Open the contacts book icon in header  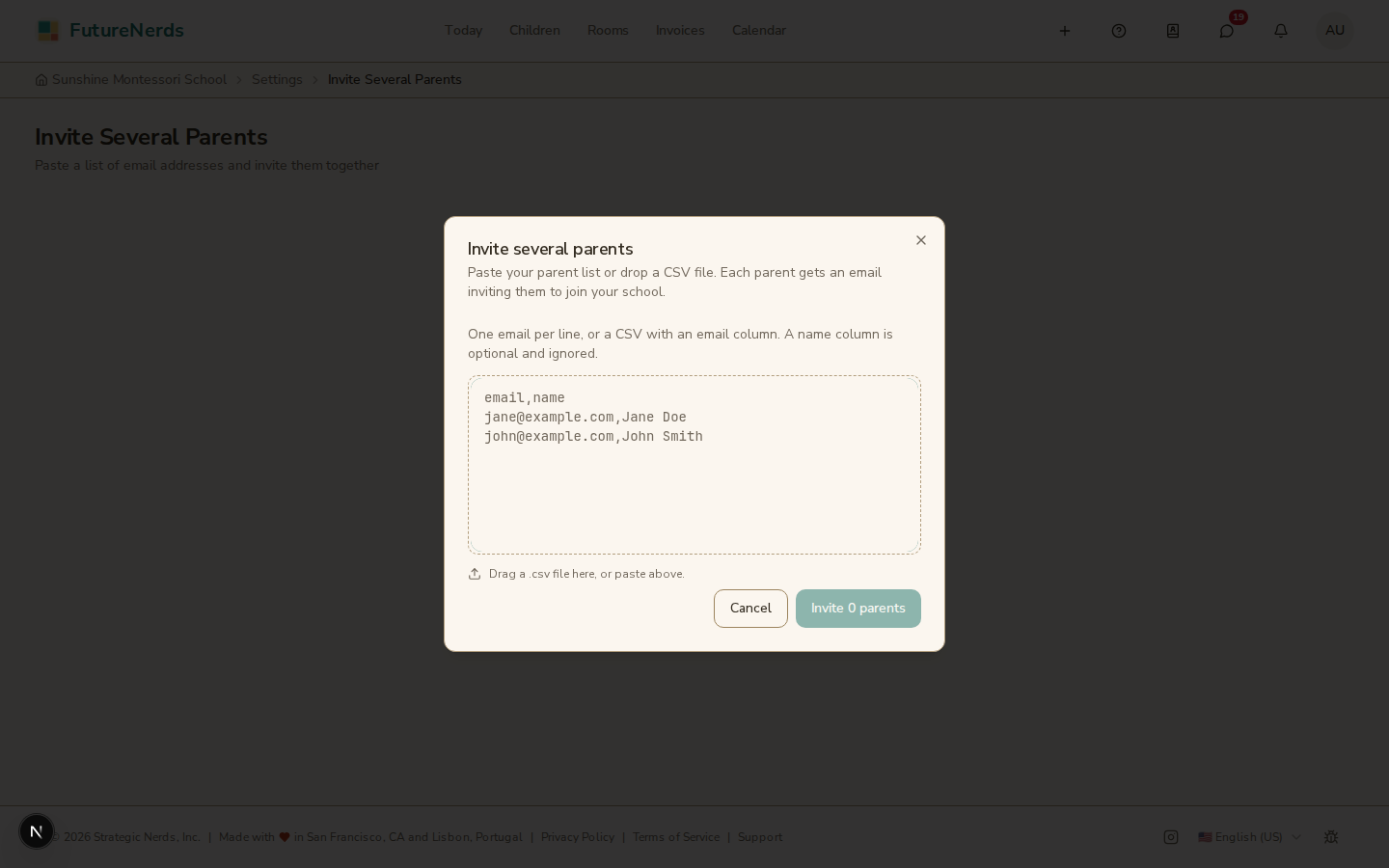1173,31
